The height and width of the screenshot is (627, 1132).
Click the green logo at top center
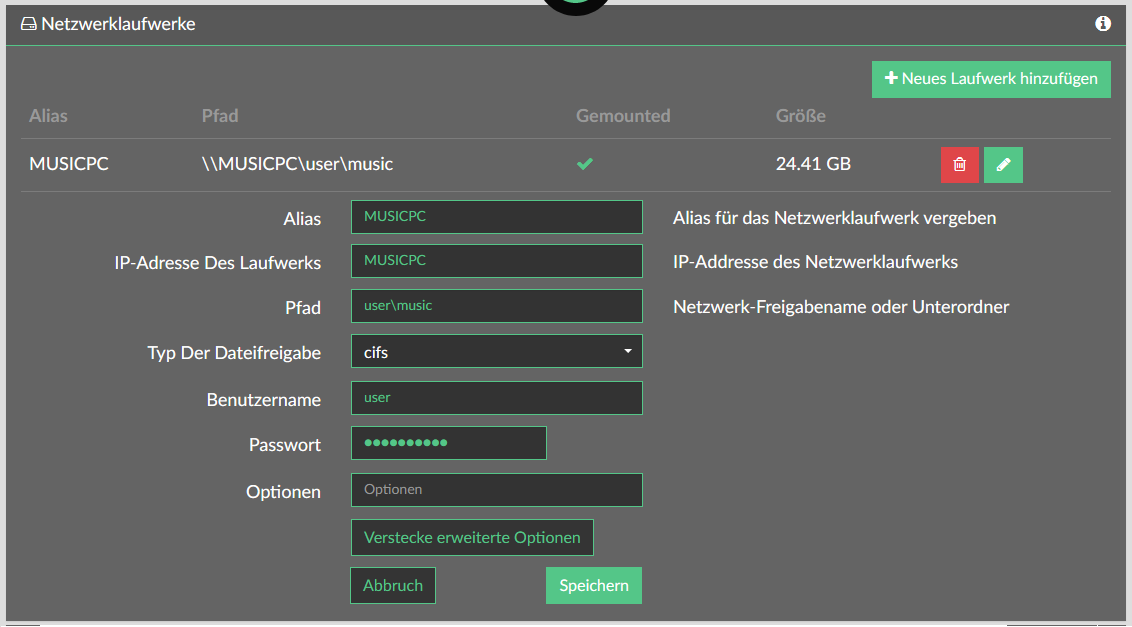576,5
